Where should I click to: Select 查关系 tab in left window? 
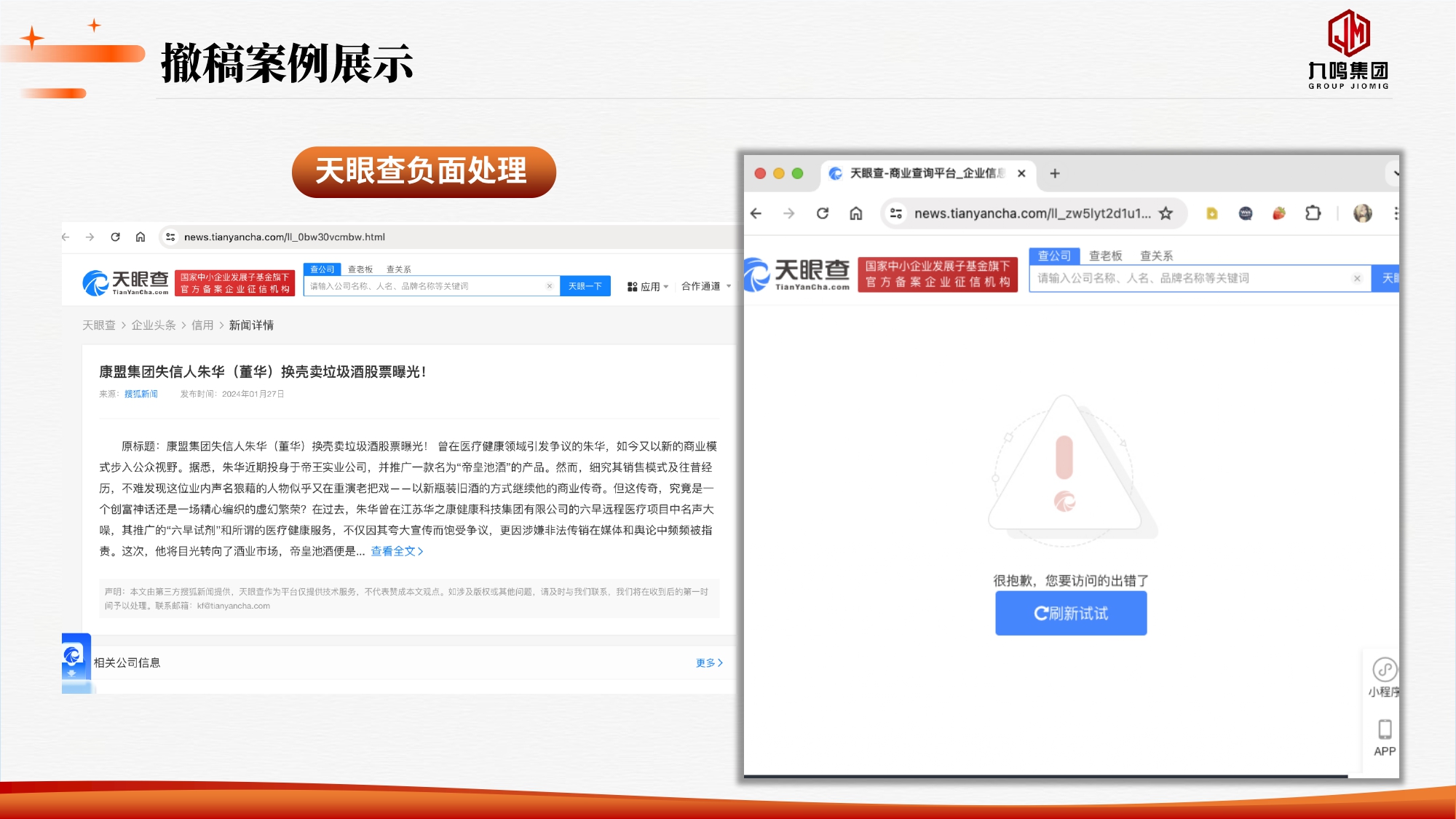(x=399, y=269)
